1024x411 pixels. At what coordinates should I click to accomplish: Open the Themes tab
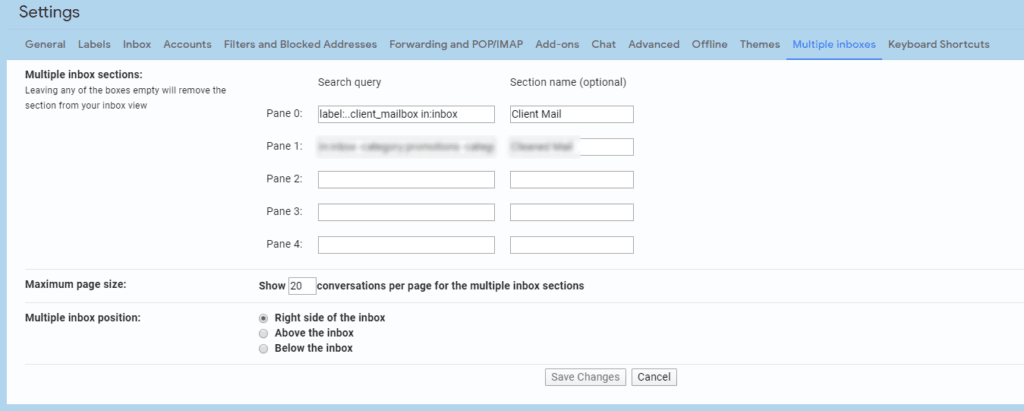coord(760,44)
